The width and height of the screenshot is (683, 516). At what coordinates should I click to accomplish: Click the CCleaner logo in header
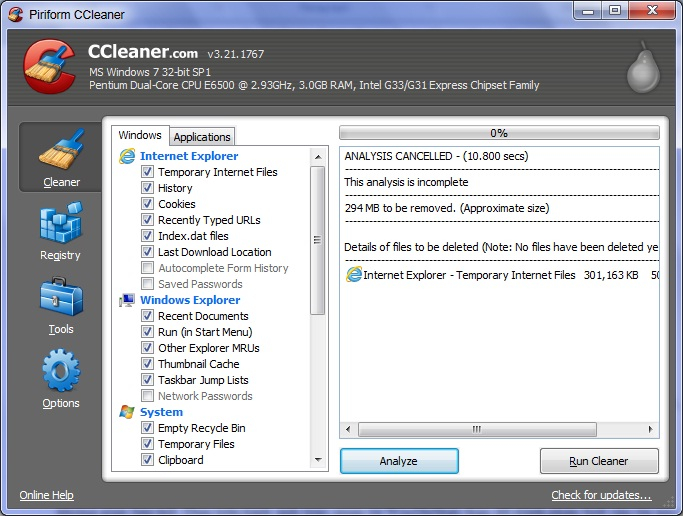pyautogui.click(x=49, y=66)
